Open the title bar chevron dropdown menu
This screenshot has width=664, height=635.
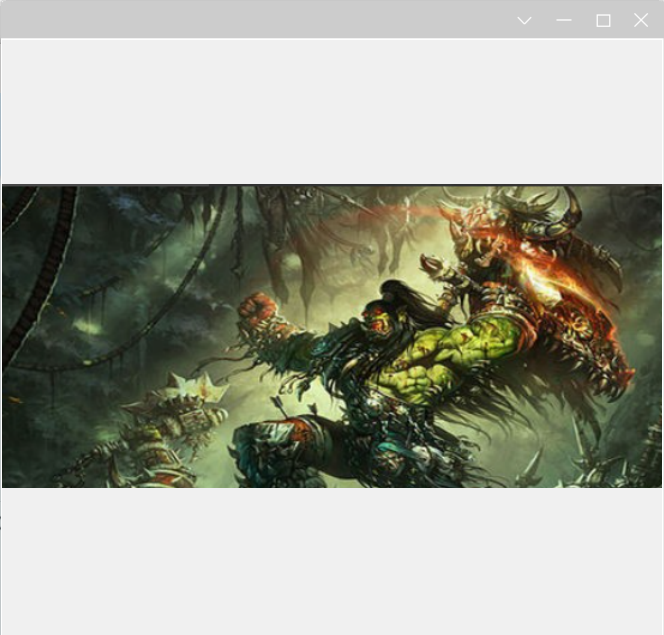coord(524,20)
